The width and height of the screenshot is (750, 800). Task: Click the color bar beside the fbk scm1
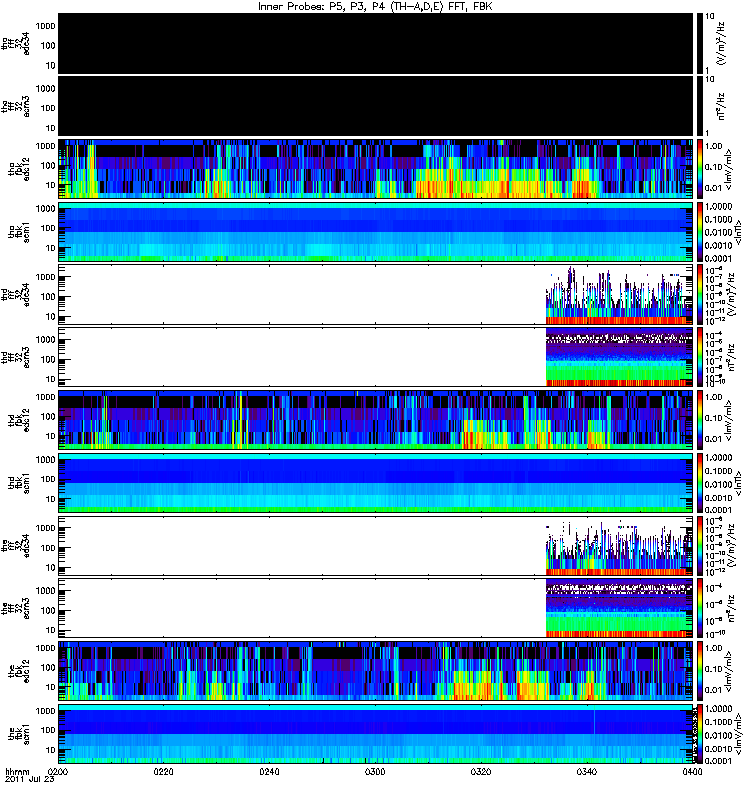(700, 734)
